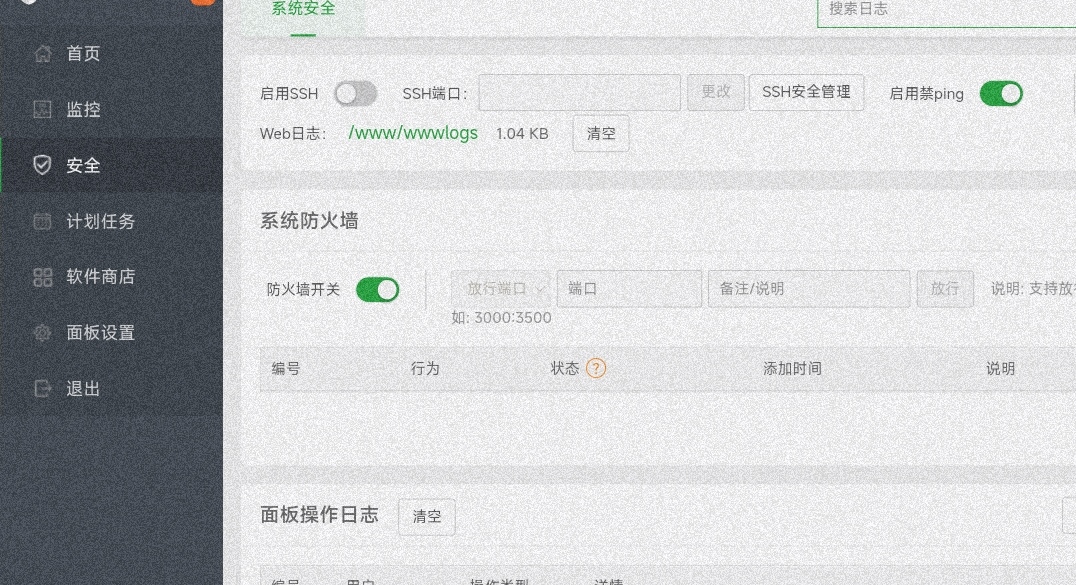The height and width of the screenshot is (585, 1076).
Task: Enable the SSH toggle switch
Action: [355, 94]
